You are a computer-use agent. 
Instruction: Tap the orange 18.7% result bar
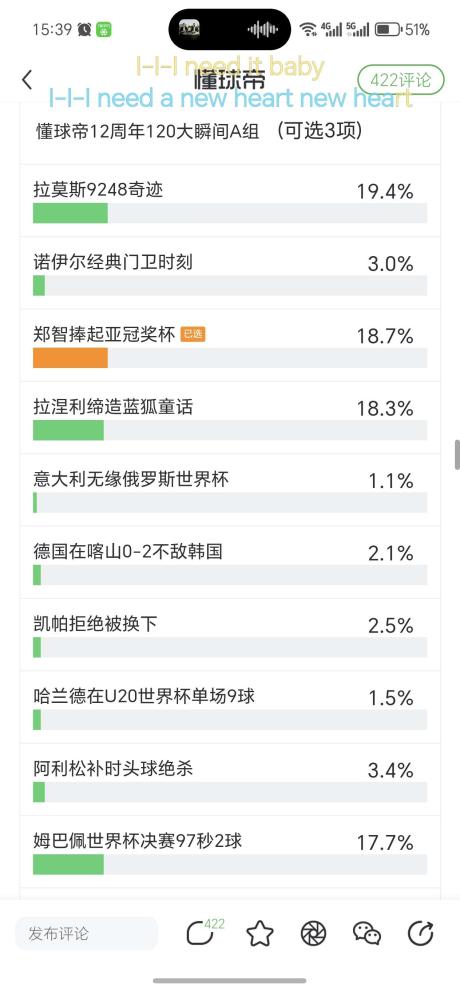pos(70,358)
